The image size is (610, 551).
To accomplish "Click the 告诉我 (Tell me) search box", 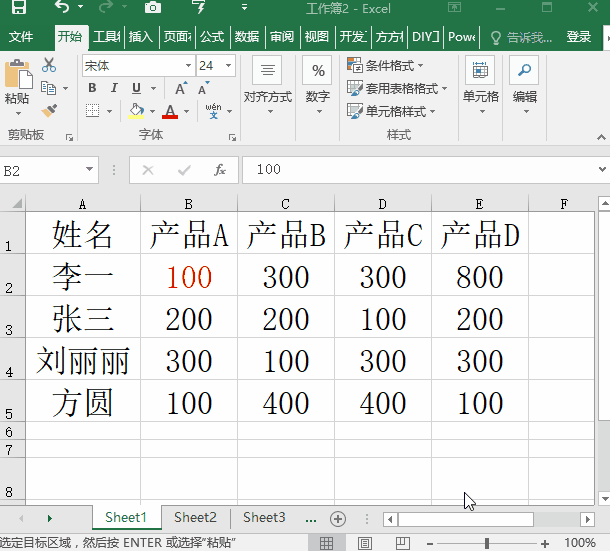I will coord(521,37).
